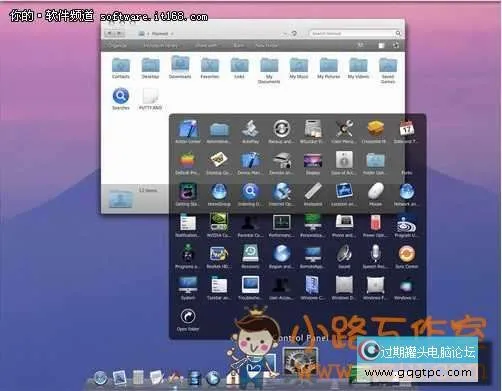Open the address bar history dropdown
502x391 pixels.
(x=285, y=34)
